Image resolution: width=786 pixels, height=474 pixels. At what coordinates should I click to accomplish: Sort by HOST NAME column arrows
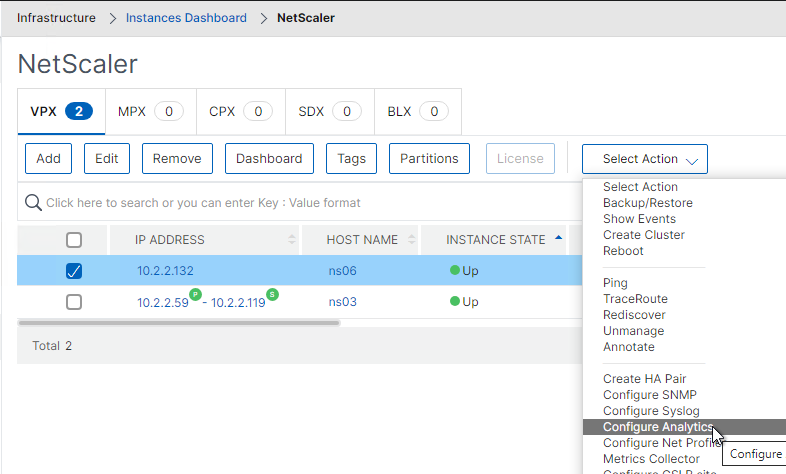coord(412,240)
